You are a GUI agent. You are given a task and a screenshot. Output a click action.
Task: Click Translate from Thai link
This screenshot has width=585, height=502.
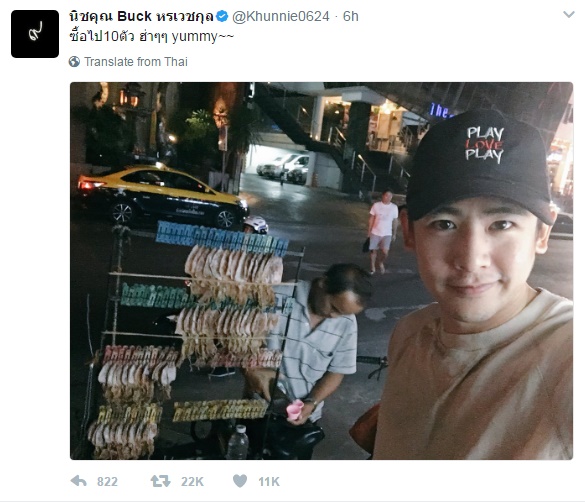[x=136, y=62]
